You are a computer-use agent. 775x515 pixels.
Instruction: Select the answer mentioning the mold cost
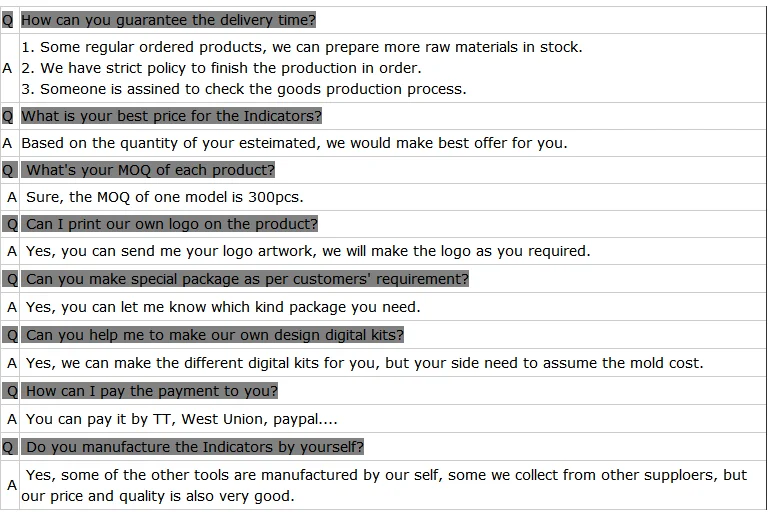pyautogui.click(x=364, y=363)
